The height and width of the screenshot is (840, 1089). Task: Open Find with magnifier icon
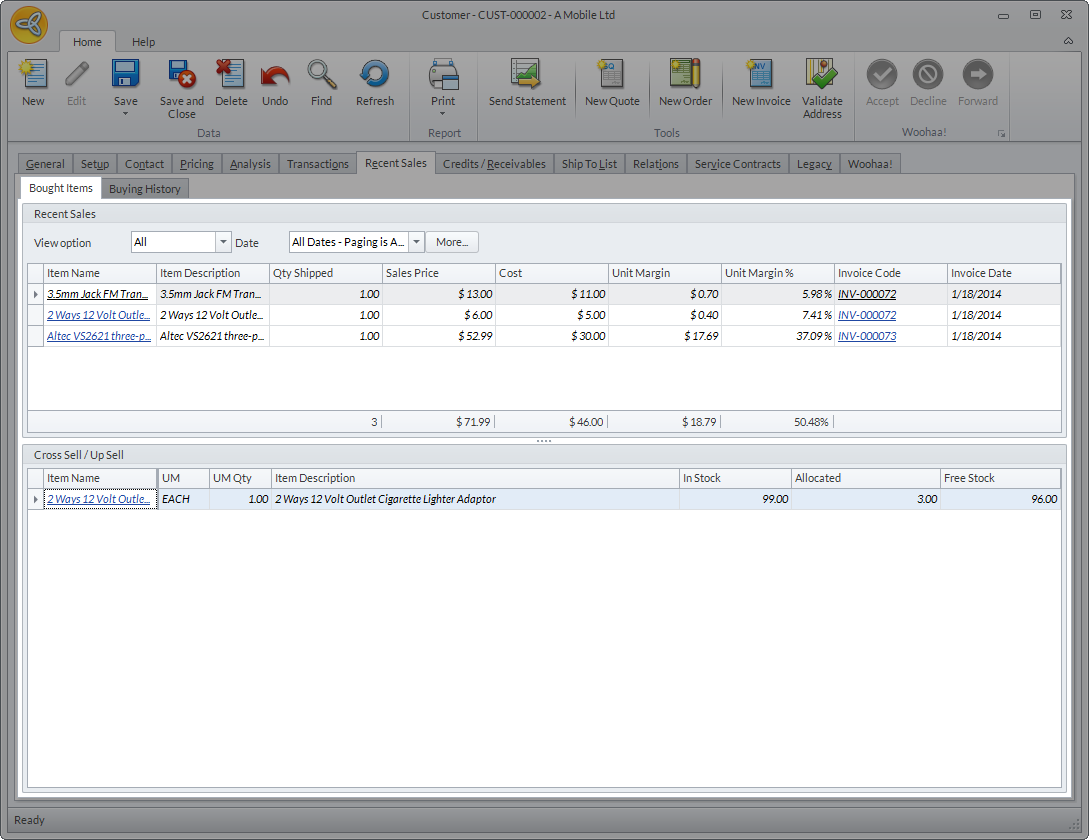(321, 82)
